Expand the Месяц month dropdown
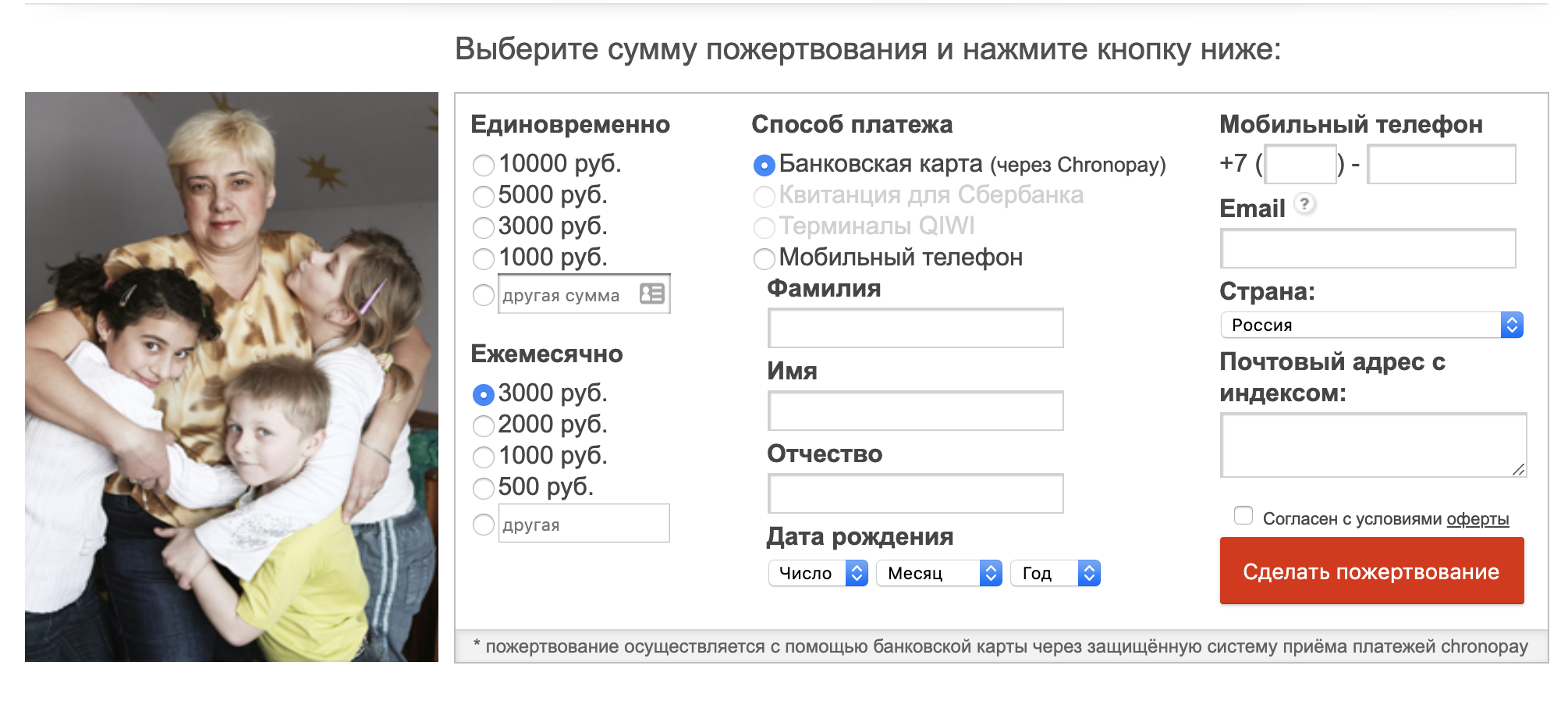This screenshot has height=701, width=1568. (938, 574)
